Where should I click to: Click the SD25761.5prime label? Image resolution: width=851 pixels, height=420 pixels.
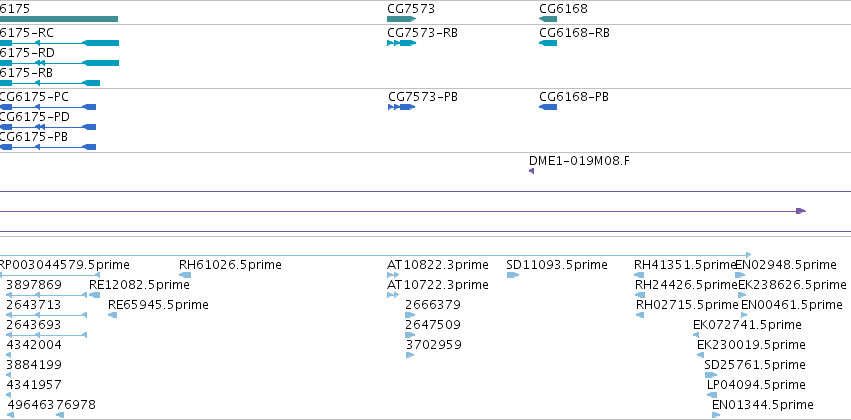coord(755,364)
